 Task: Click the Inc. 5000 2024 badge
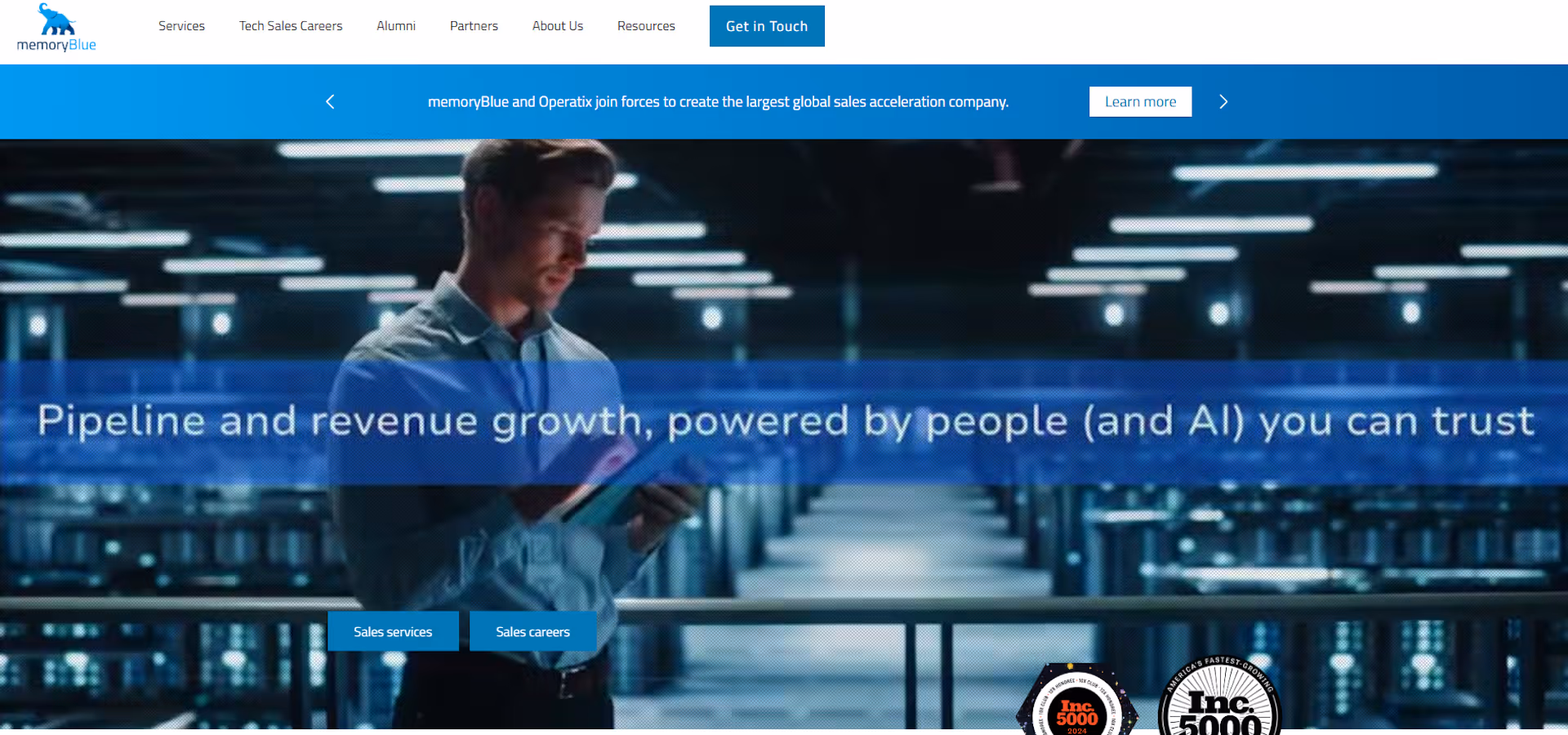coord(1076,699)
